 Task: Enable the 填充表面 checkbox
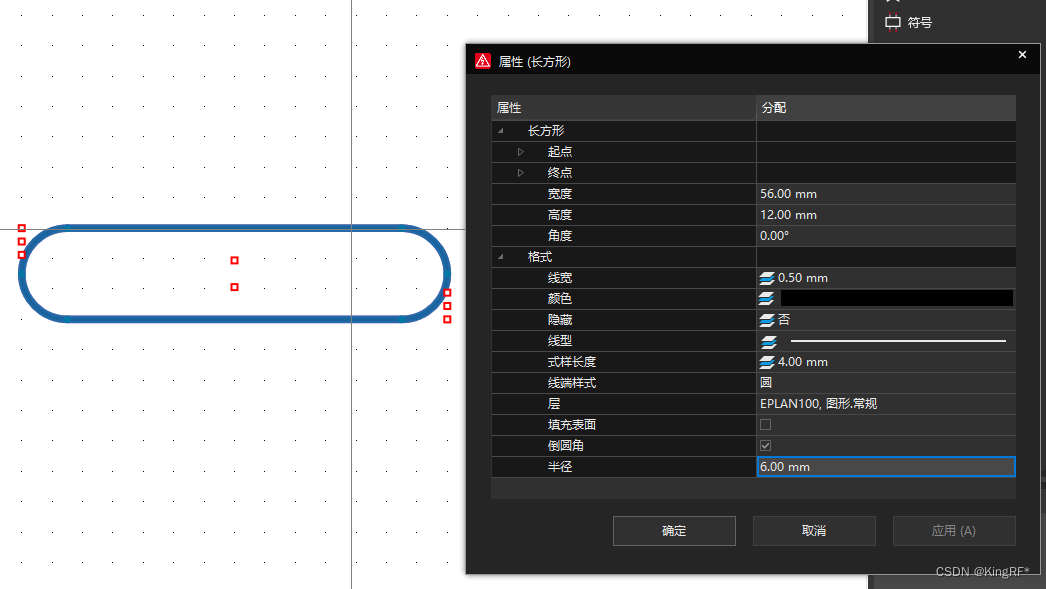pyautogui.click(x=765, y=424)
